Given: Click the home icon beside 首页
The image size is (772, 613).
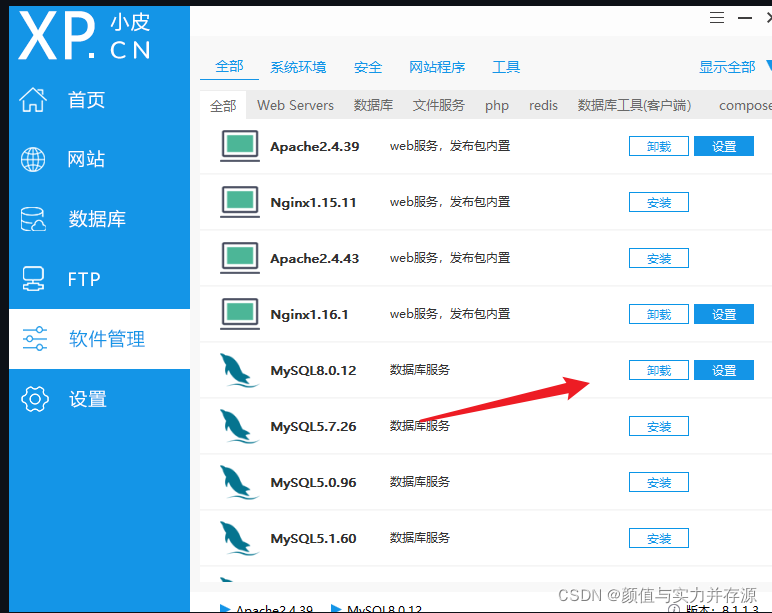Looking at the screenshot, I should 33,100.
